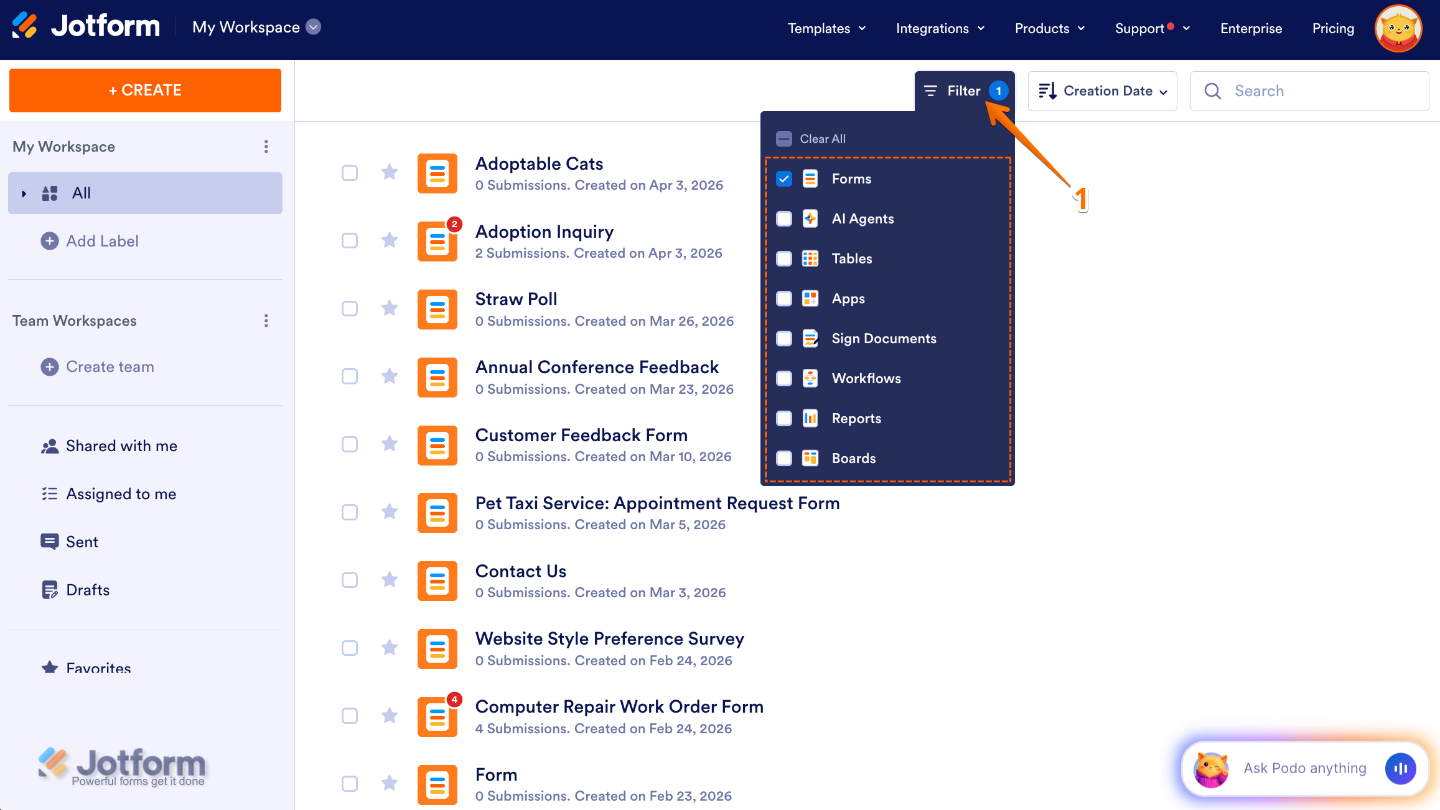This screenshot has height=810, width=1440.
Task: Open the Integrations menu
Action: coord(939,28)
